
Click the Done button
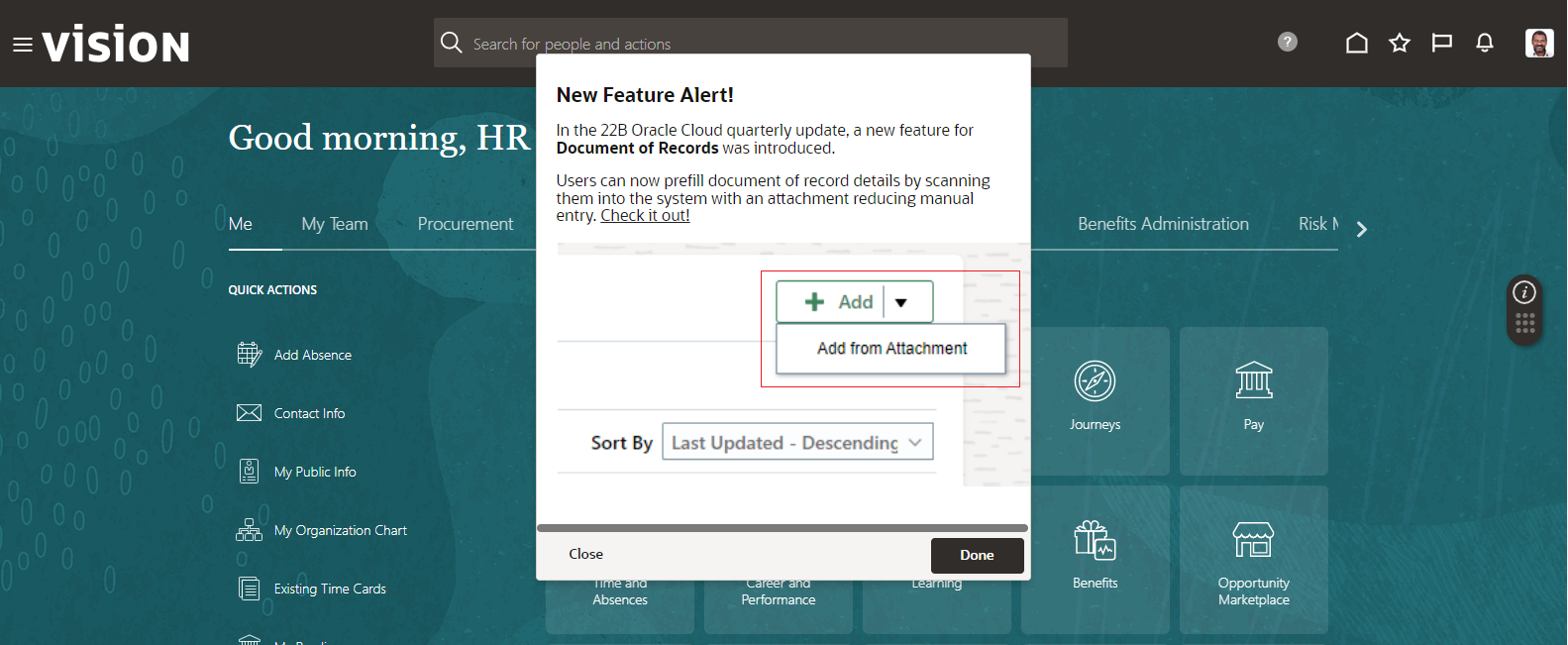point(977,555)
